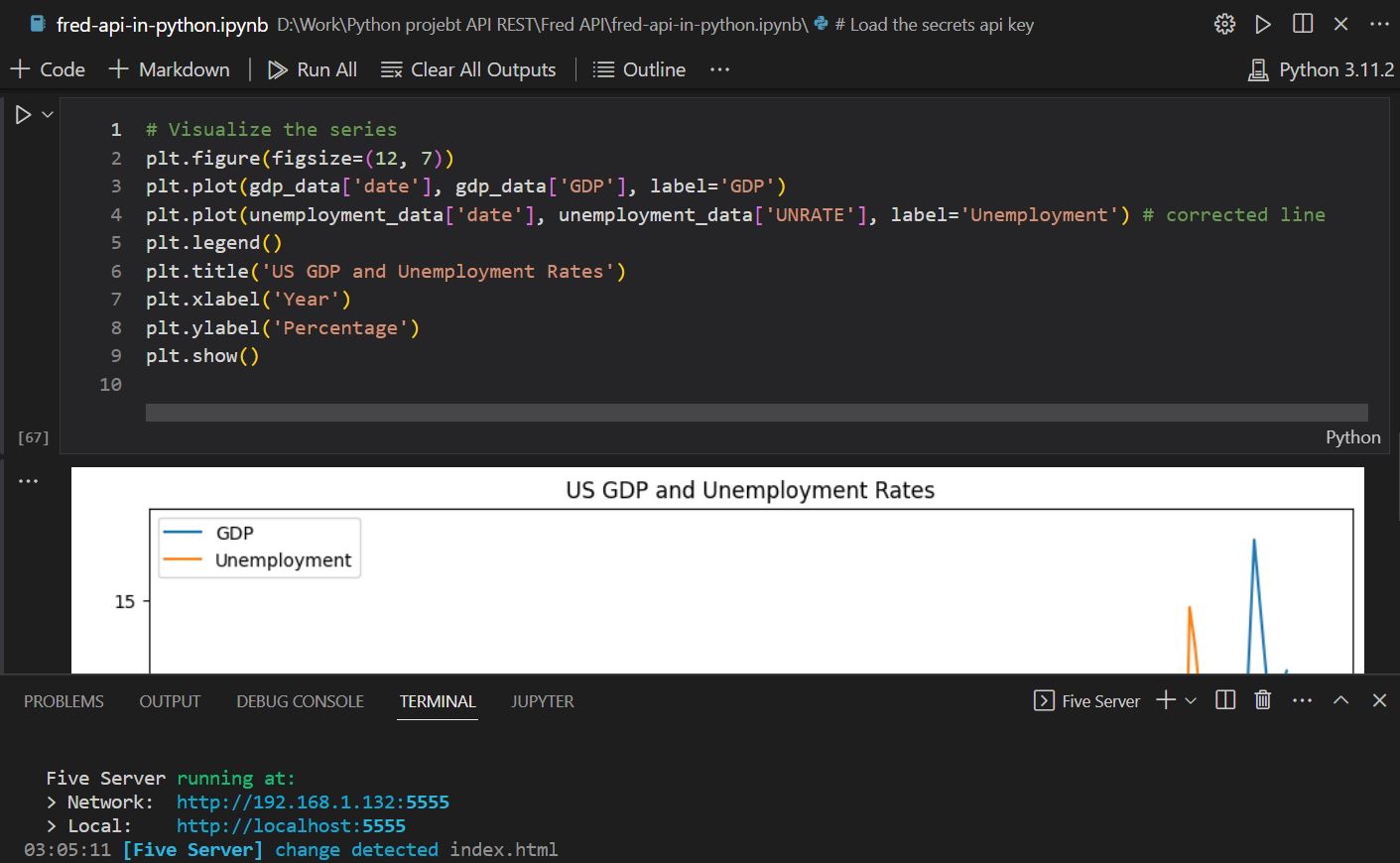The width and height of the screenshot is (1400, 863).
Task: Kill the terminal with the trash icon
Action: tap(1262, 700)
